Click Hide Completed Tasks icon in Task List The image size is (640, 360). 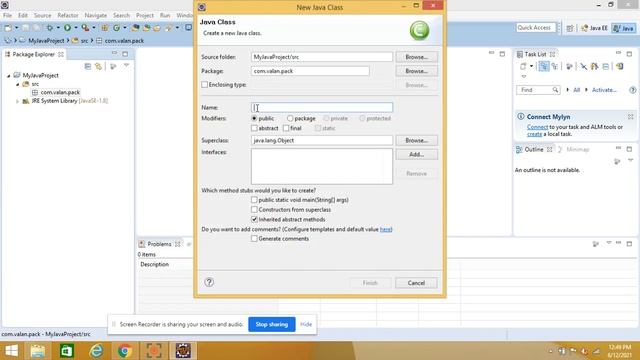click(584, 66)
